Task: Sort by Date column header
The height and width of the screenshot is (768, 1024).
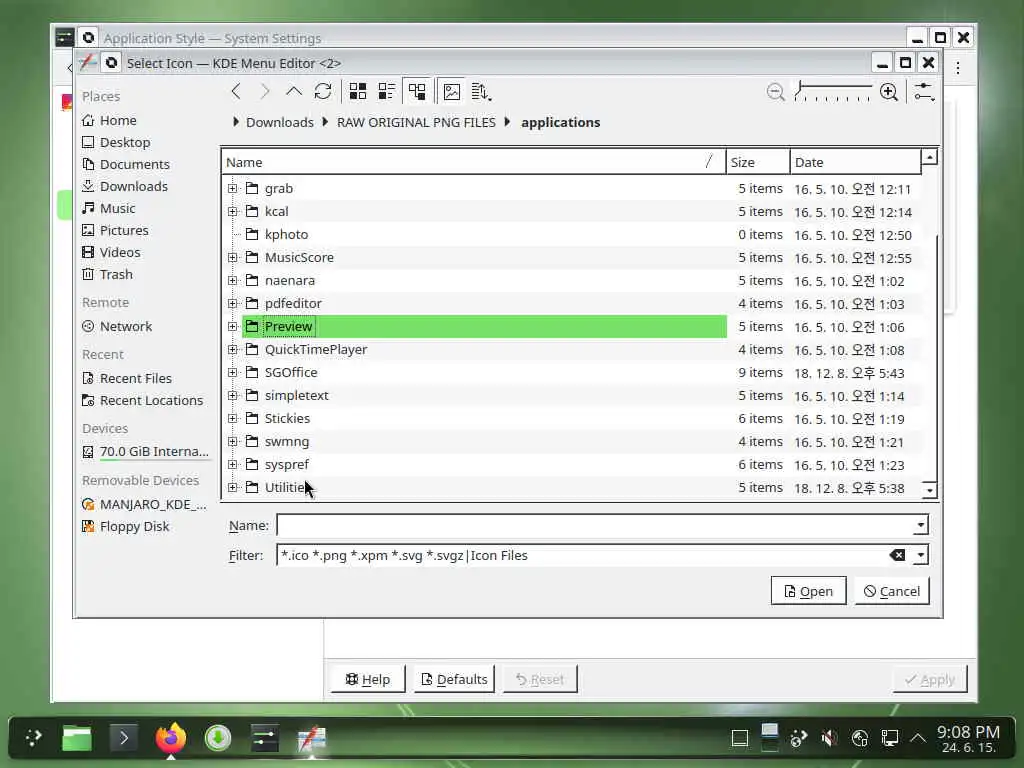Action: pyautogui.click(x=855, y=163)
